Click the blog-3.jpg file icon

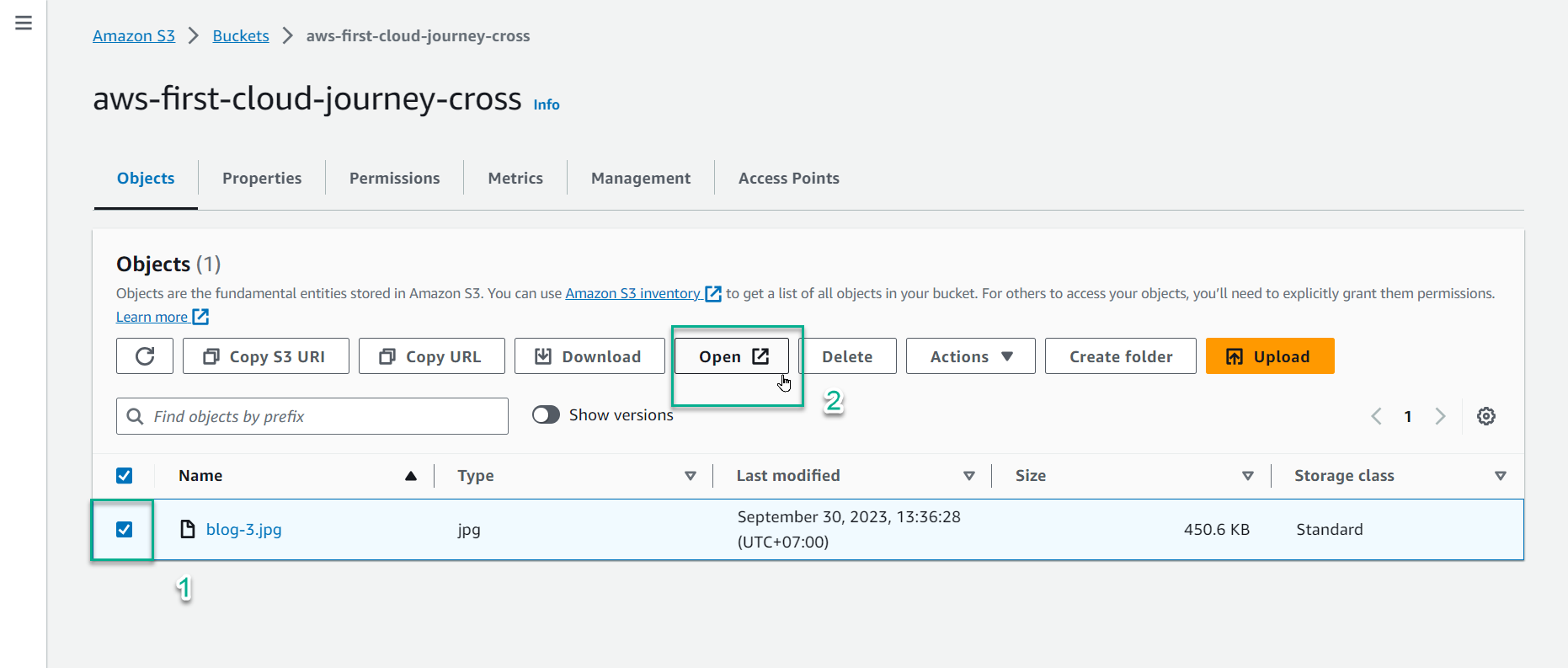click(x=188, y=529)
